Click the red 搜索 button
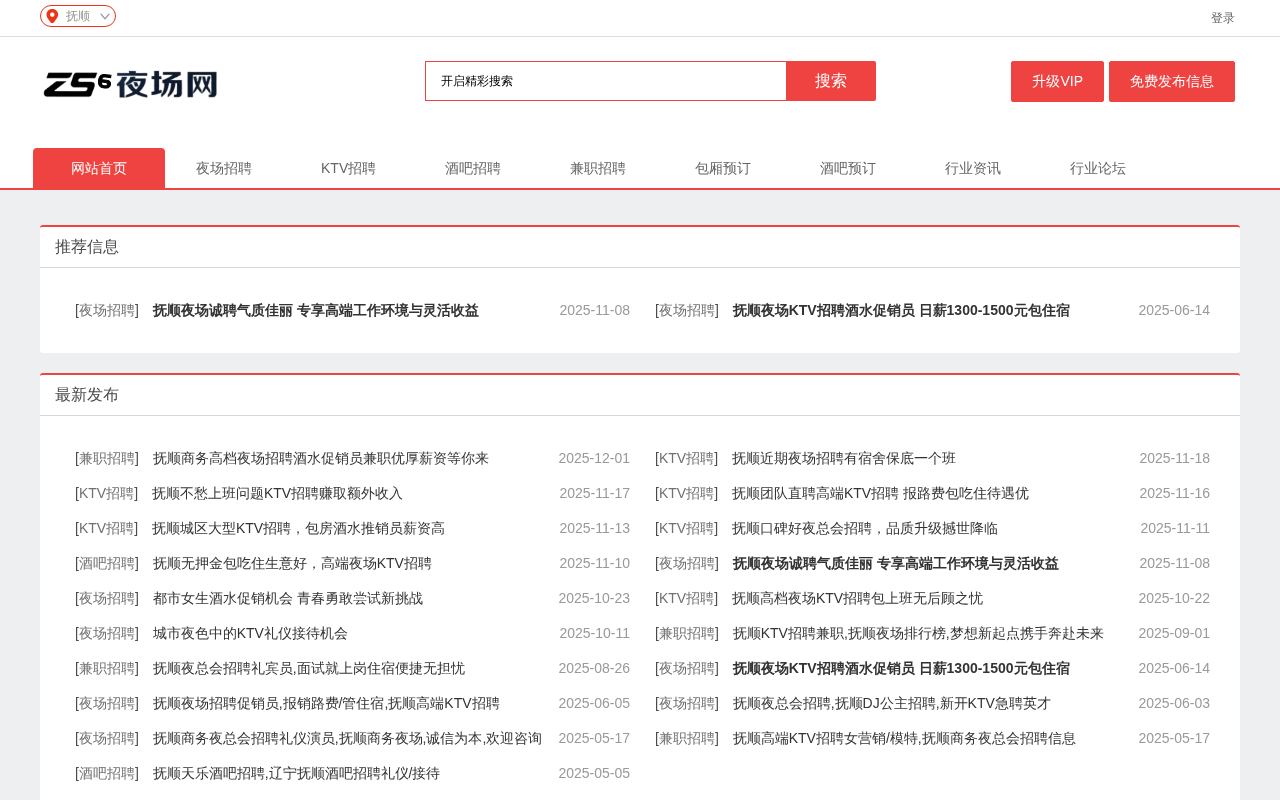This screenshot has height=800, width=1280. coord(831,81)
